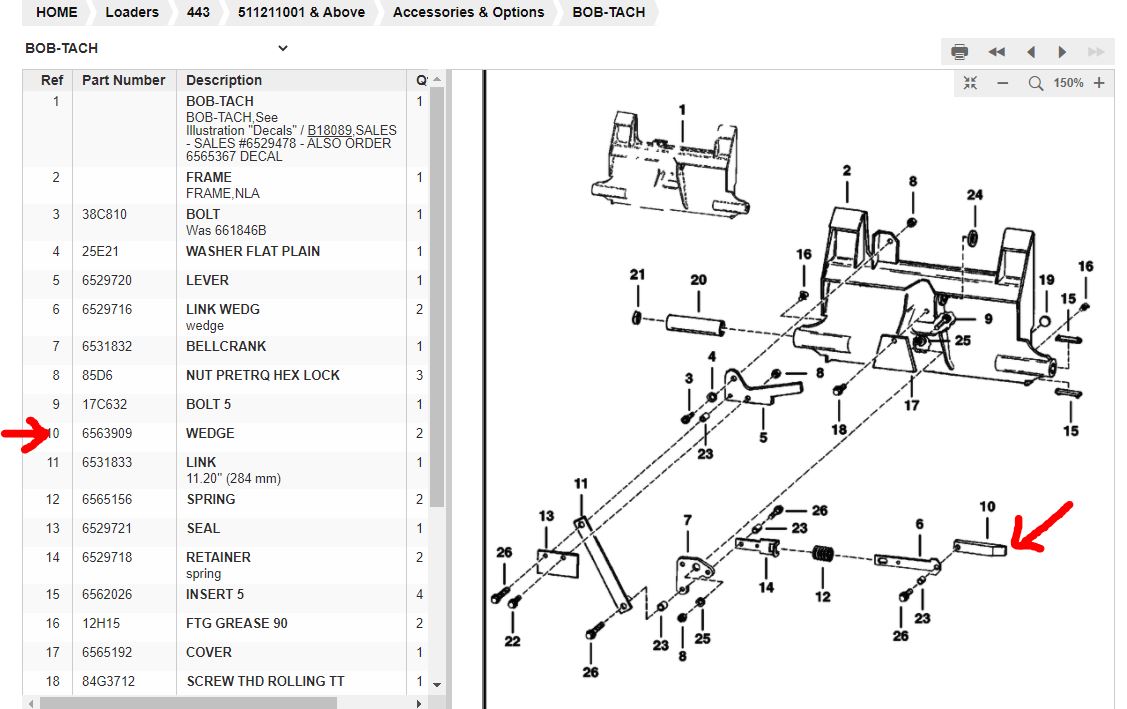Select BELLCRANK description
The width and height of the screenshot is (1127, 709).
[x=226, y=346]
